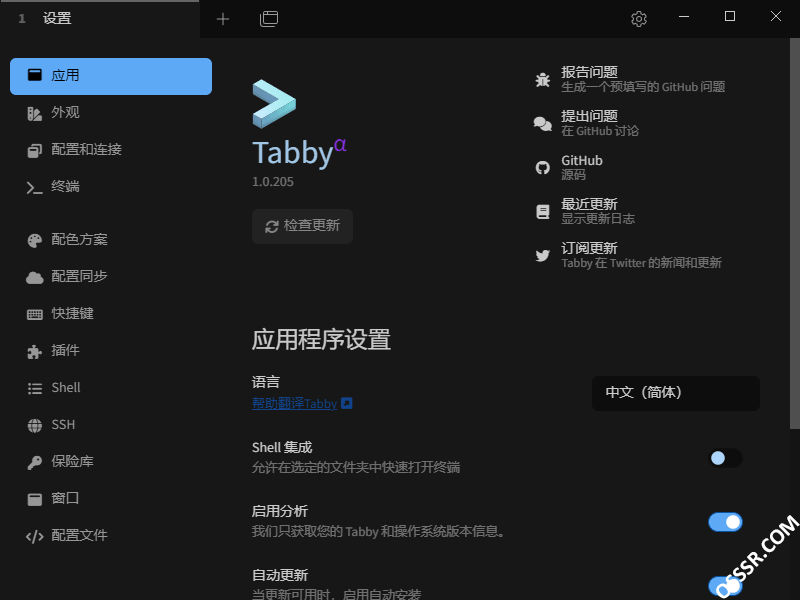Open the 配置和连接 settings section
This screenshot has width=800, height=600.
click(x=111, y=150)
